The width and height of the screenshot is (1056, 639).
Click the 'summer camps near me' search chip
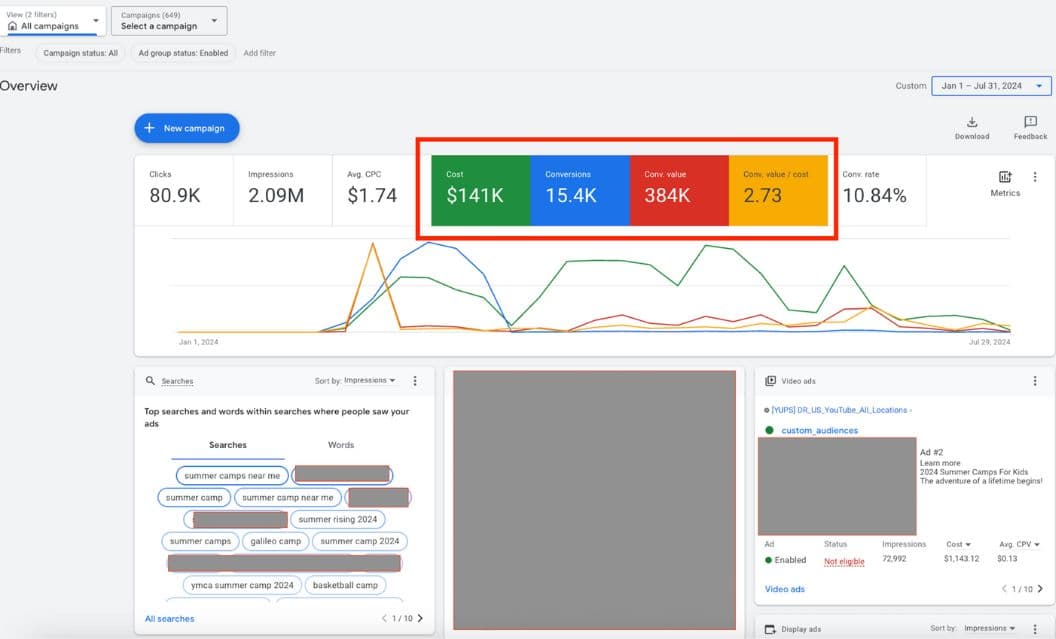[232, 475]
